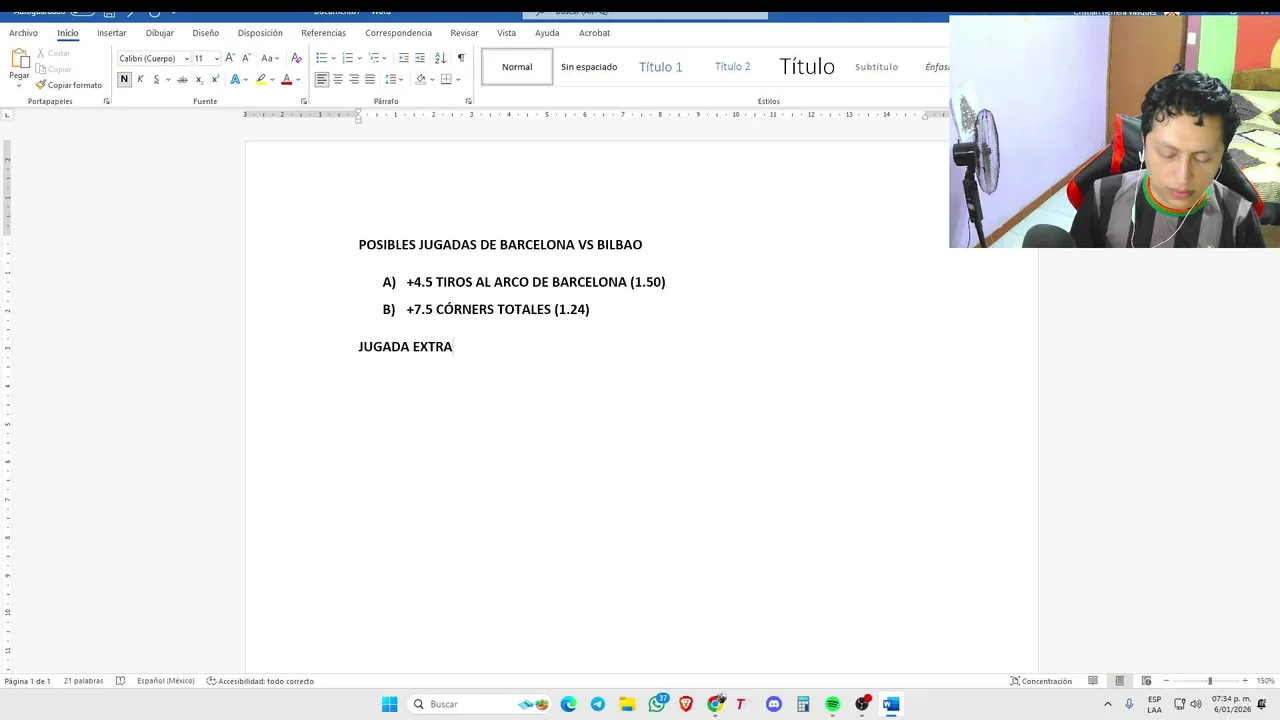Open Portapapeles pane launcher
Viewport: 1280px width, 720px height.
(107, 101)
